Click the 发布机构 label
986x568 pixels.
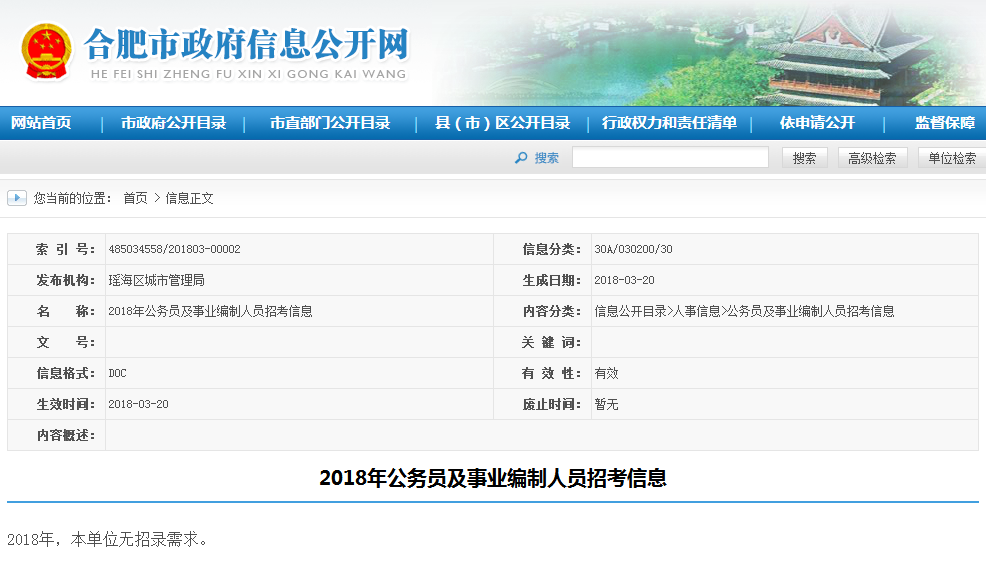click(65, 280)
